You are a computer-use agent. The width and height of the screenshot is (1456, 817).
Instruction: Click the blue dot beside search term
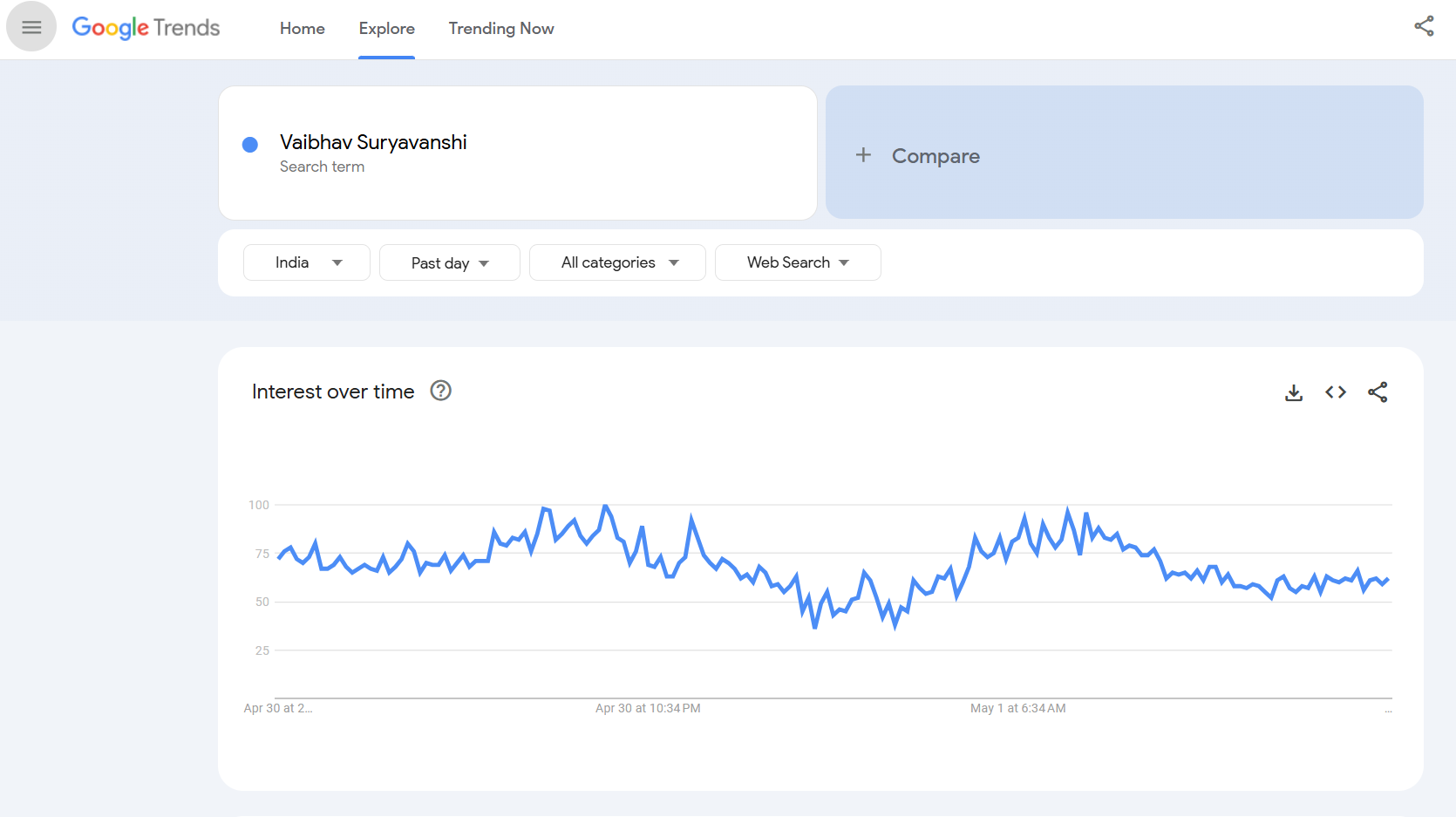[250, 145]
